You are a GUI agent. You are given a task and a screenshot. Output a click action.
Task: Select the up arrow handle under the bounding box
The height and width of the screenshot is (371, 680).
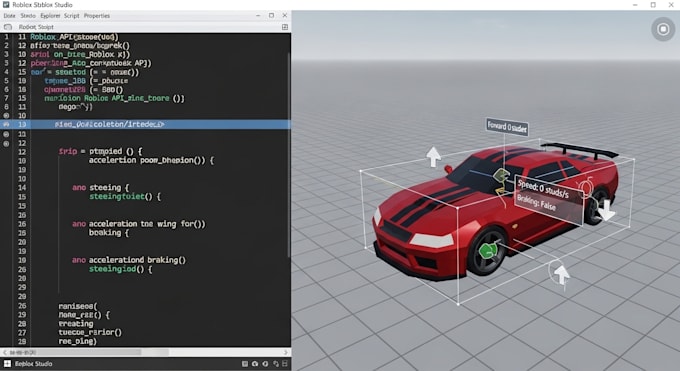(x=562, y=275)
